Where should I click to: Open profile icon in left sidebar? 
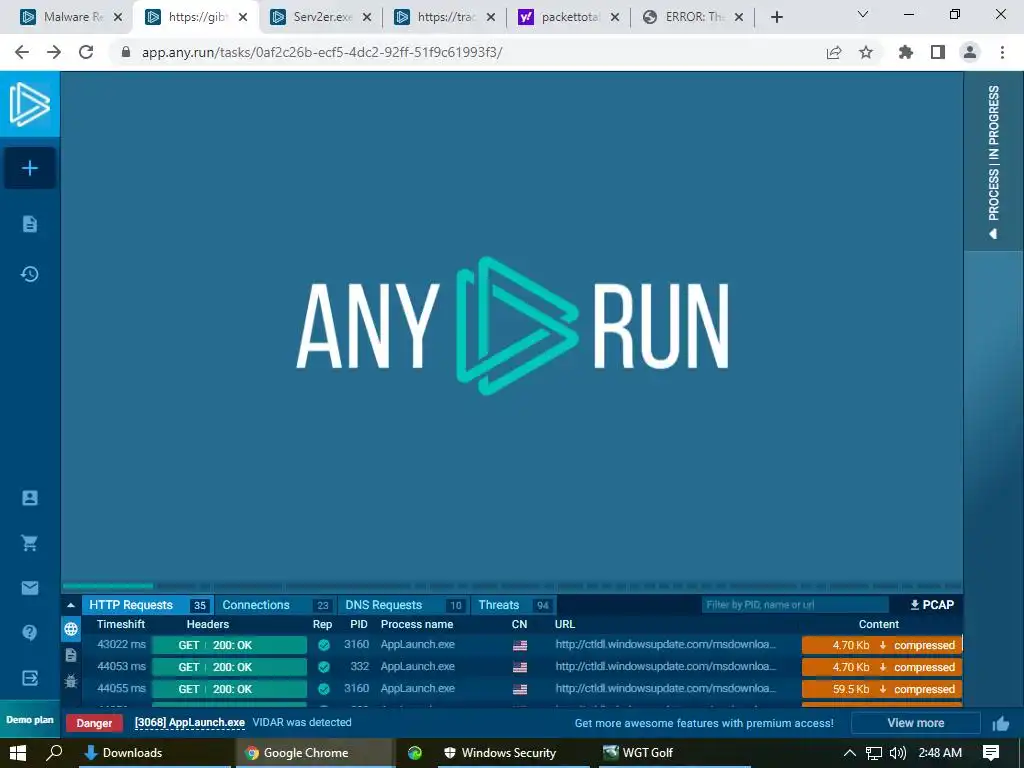point(29,498)
